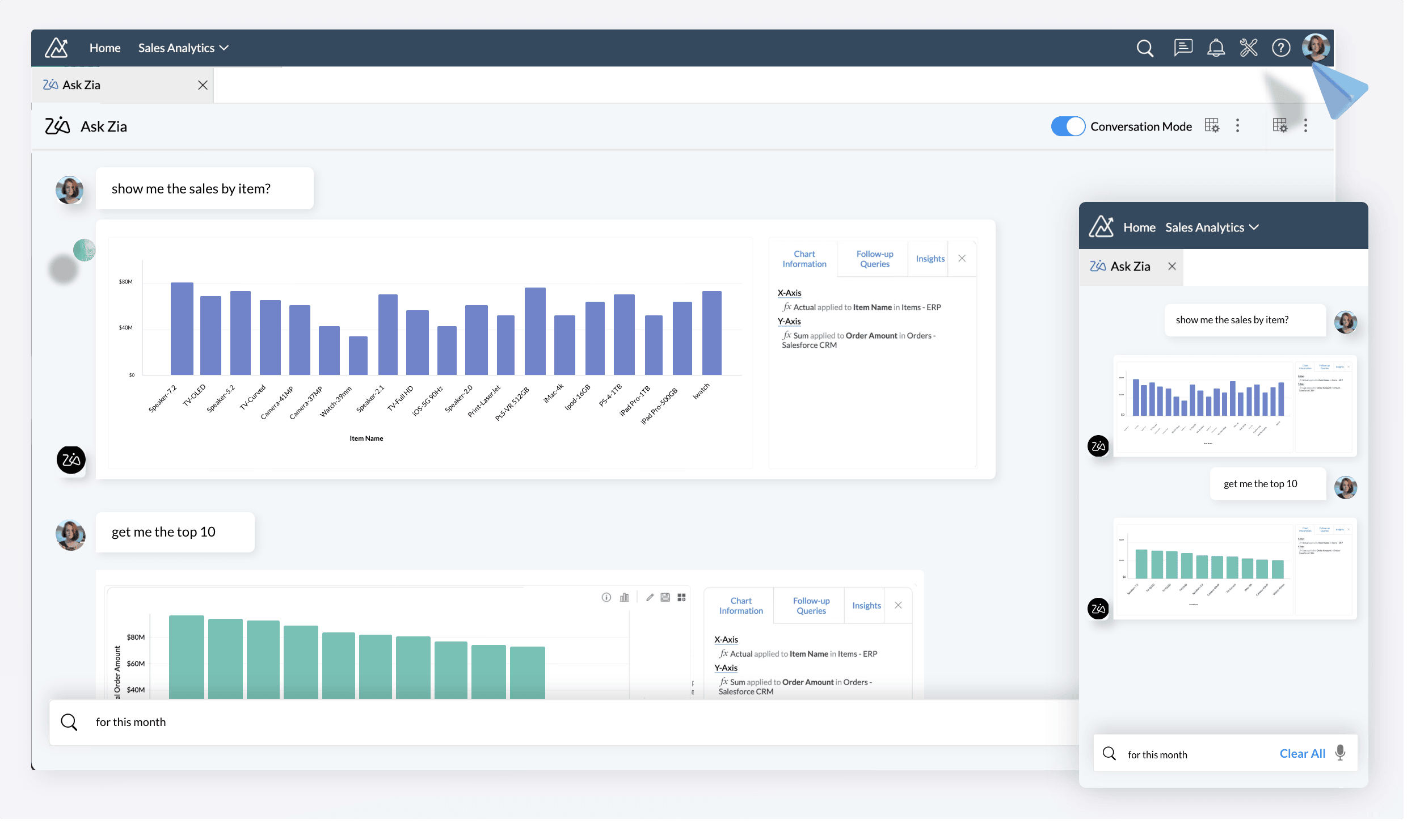1420x840 pixels.
Task: Close the Chart Information panel
Action: pos(962,258)
